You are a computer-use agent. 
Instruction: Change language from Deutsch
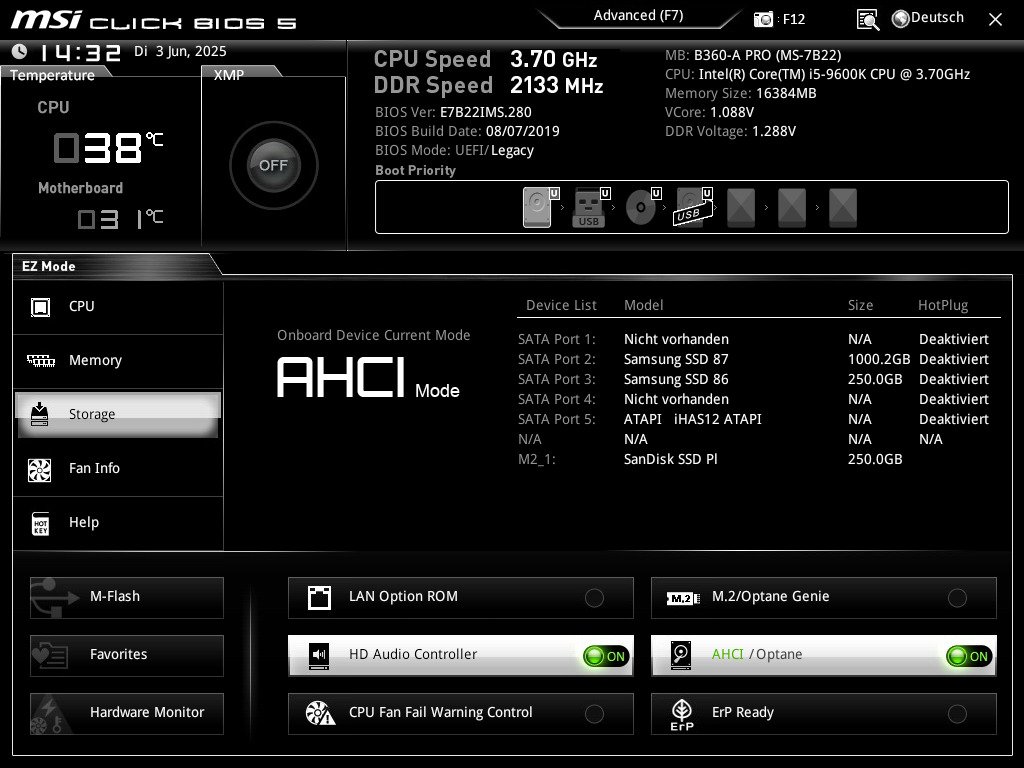coord(937,18)
